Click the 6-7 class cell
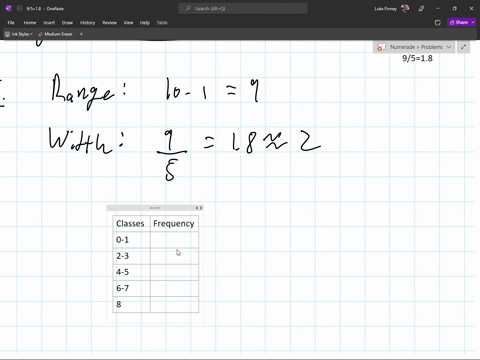480x360 pixels. (x=131, y=288)
